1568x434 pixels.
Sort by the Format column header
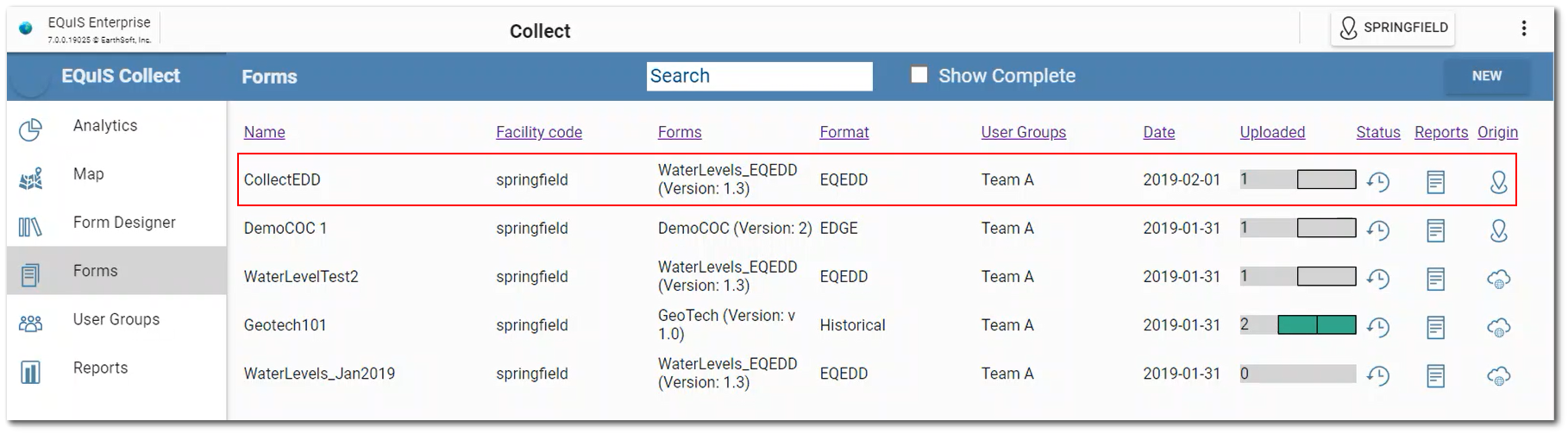[x=844, y=132]
